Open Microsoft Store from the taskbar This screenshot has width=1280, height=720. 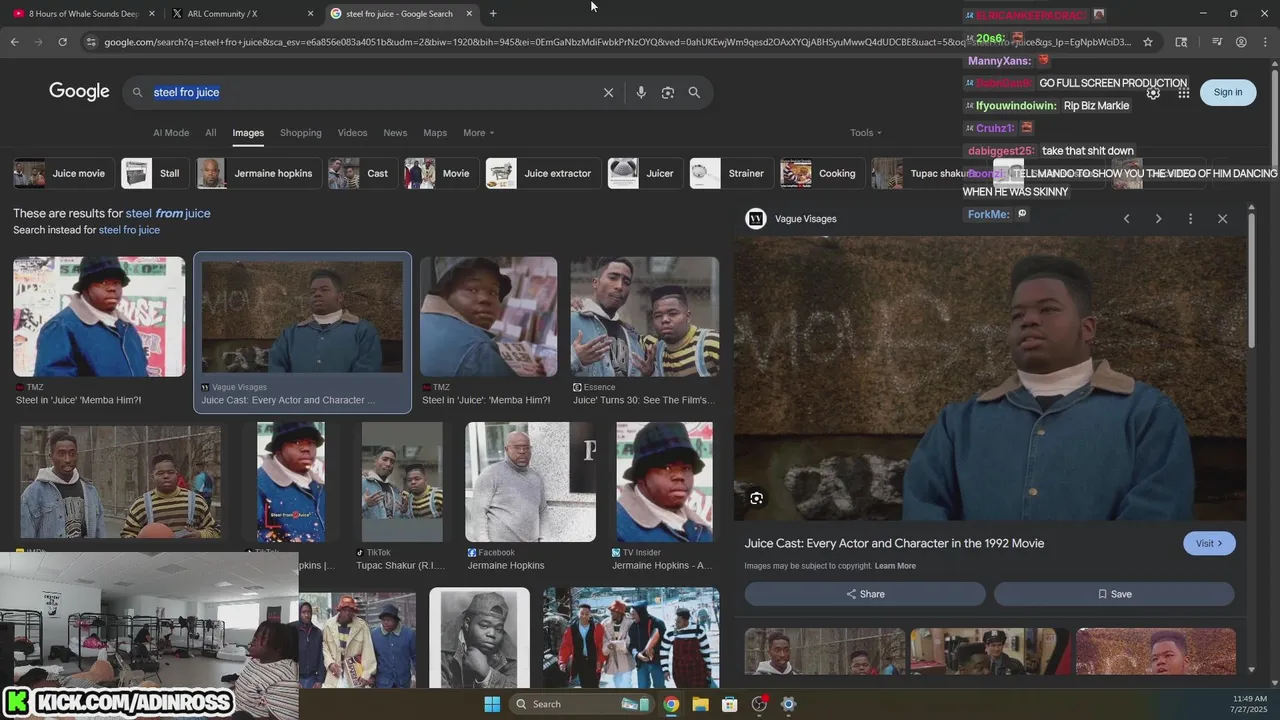pyautogui.click(x=729, y=704)
